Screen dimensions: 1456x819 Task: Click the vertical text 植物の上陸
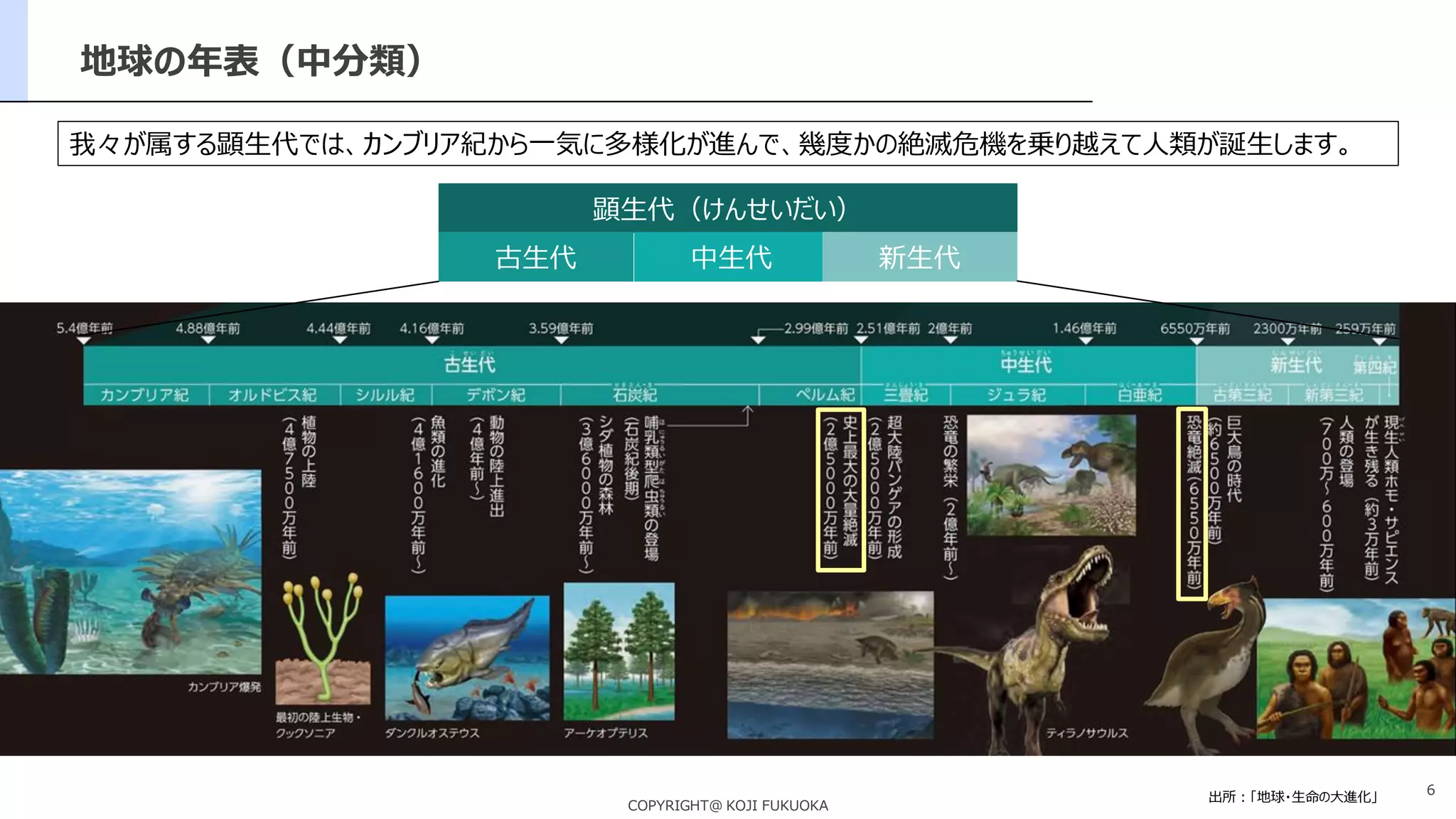309,451
